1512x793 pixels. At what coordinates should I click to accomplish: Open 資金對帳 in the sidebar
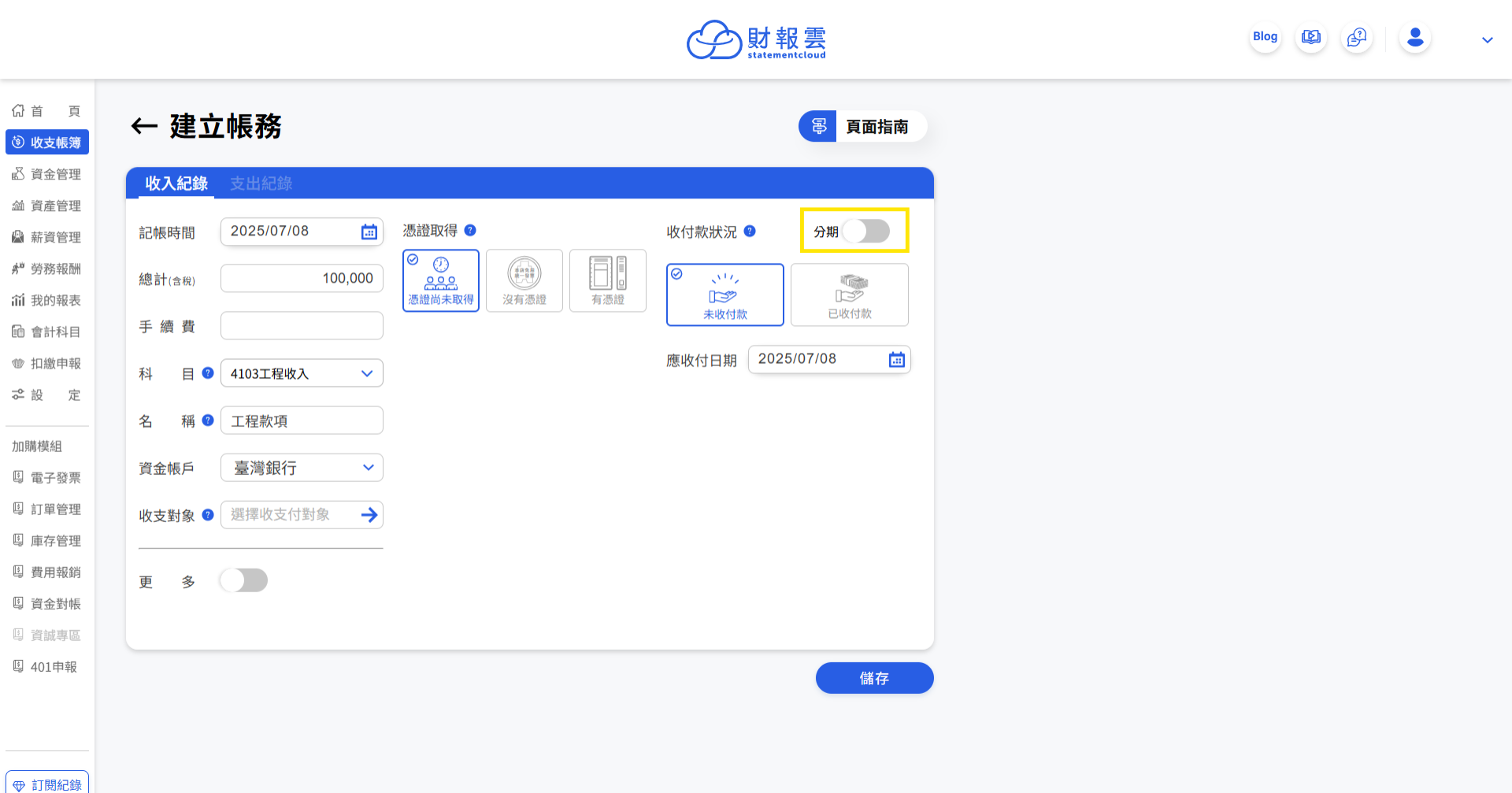47,603
